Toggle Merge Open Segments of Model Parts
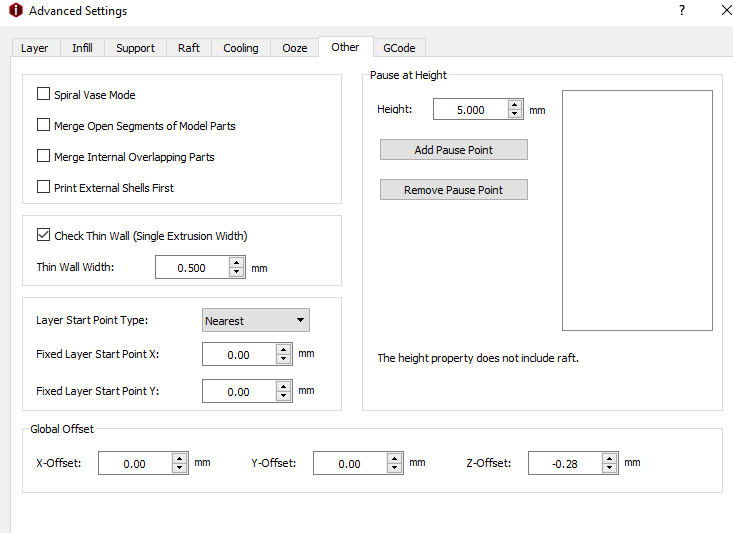The width and height of the screenshot is (733, 533). 43,125
